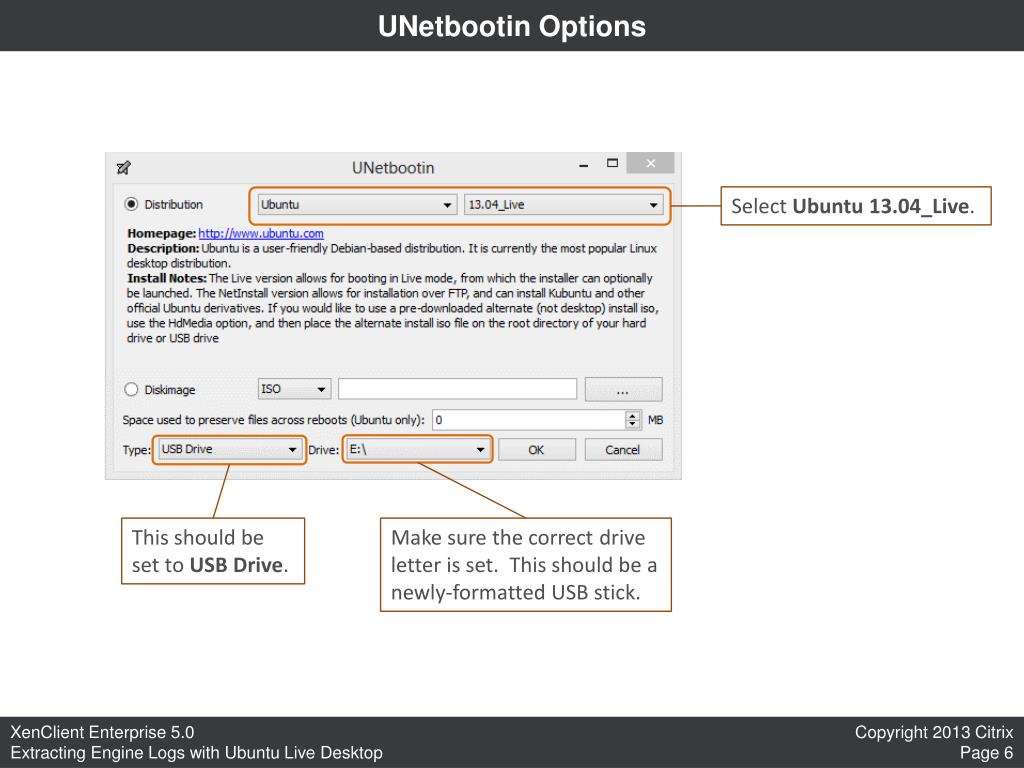Close the UNetbootin window
The image size is (1024, 768).
pyautogui.click(x=650, y=163)
